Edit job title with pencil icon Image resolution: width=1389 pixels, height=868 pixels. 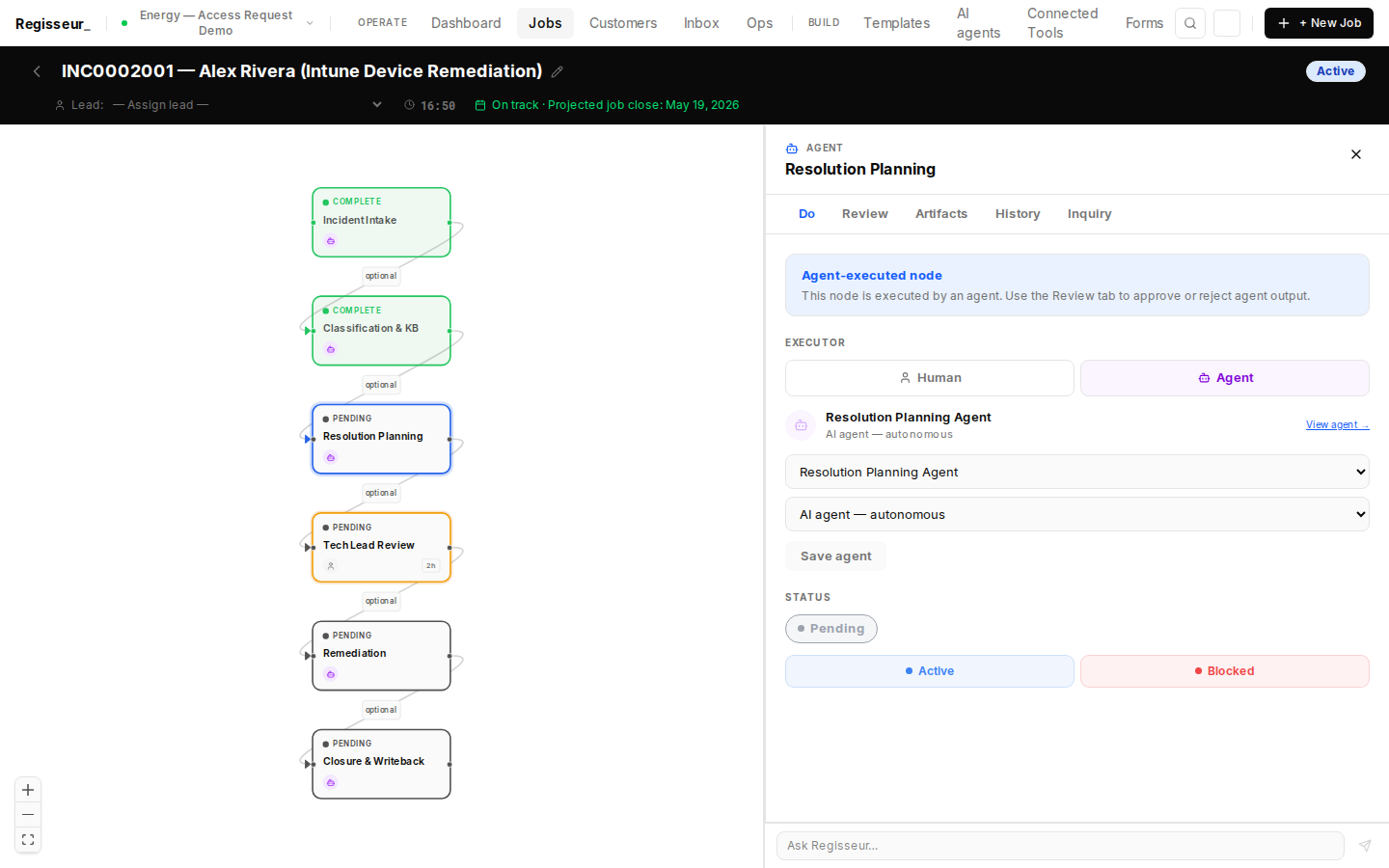click(x=558, y=71)
